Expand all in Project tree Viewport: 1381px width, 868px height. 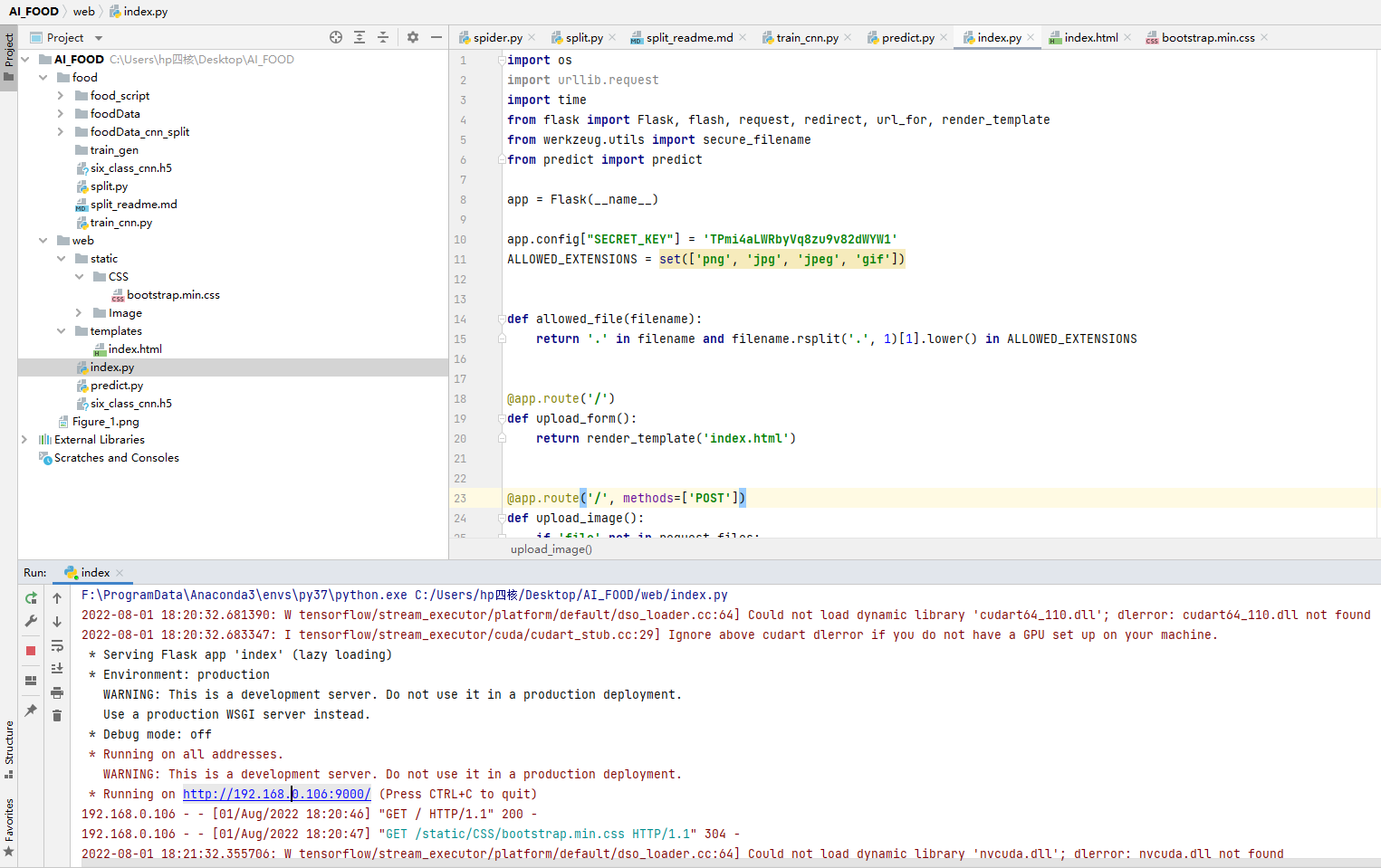360,37
